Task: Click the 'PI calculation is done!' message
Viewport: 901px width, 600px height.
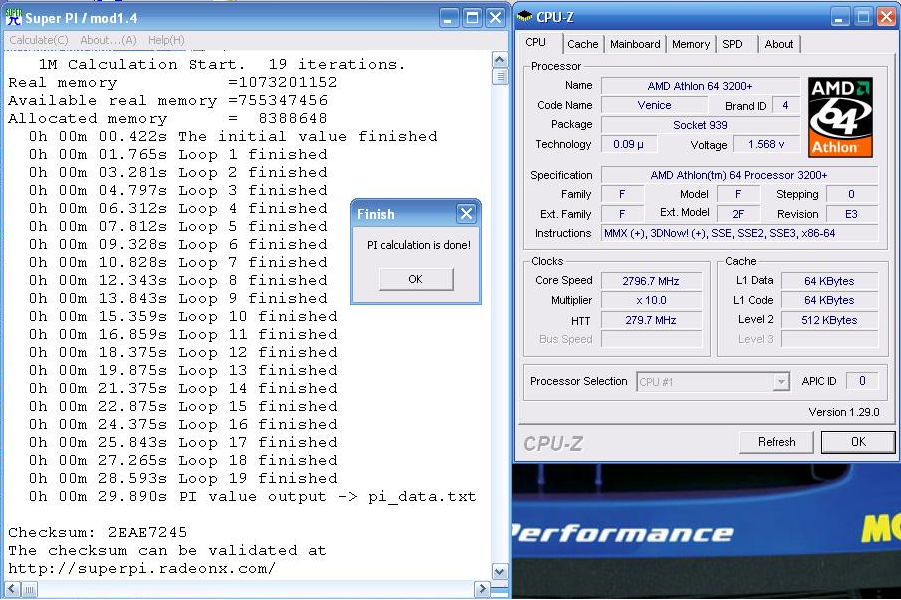Action: tap(419, 245)
